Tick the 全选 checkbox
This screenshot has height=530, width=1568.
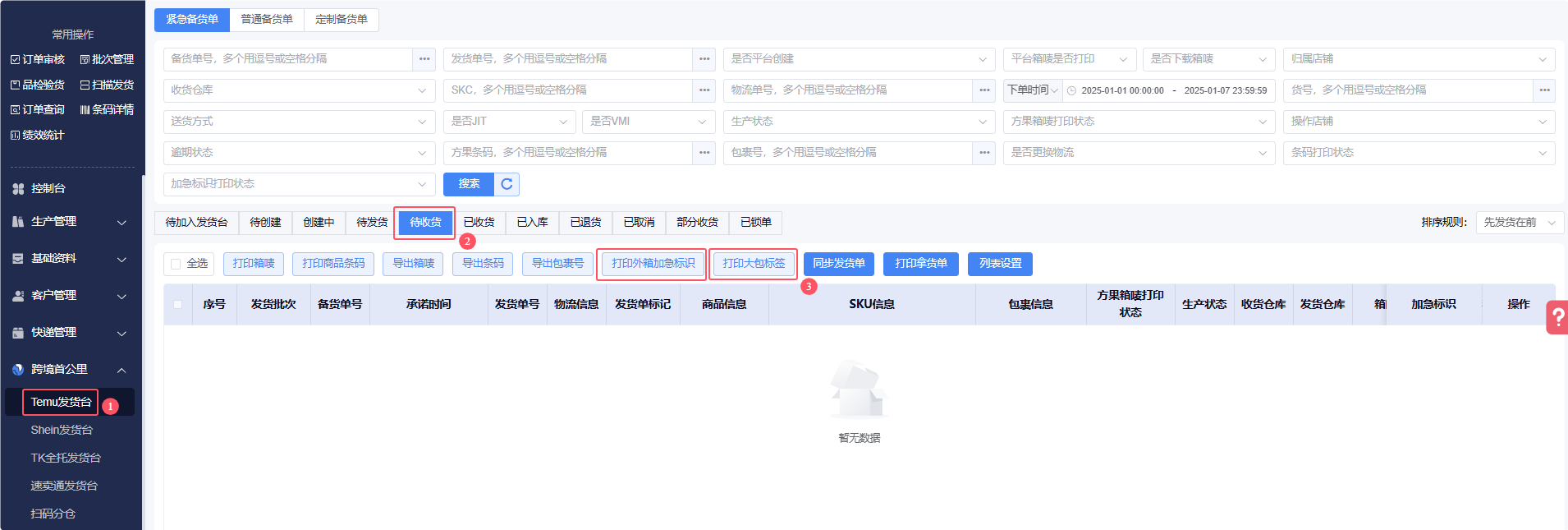[176, 264]
